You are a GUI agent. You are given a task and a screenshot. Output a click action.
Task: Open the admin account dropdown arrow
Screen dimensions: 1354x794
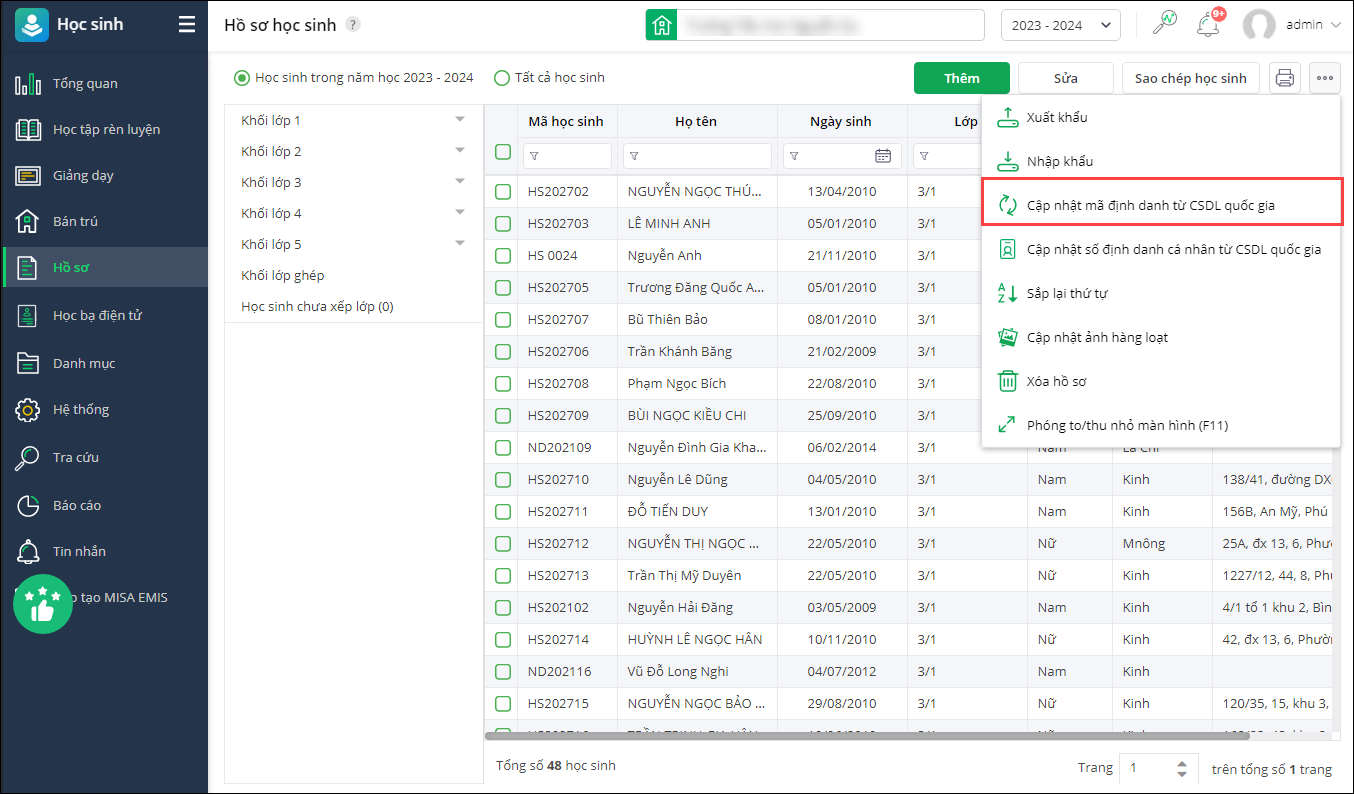[x=1336, y=25]
